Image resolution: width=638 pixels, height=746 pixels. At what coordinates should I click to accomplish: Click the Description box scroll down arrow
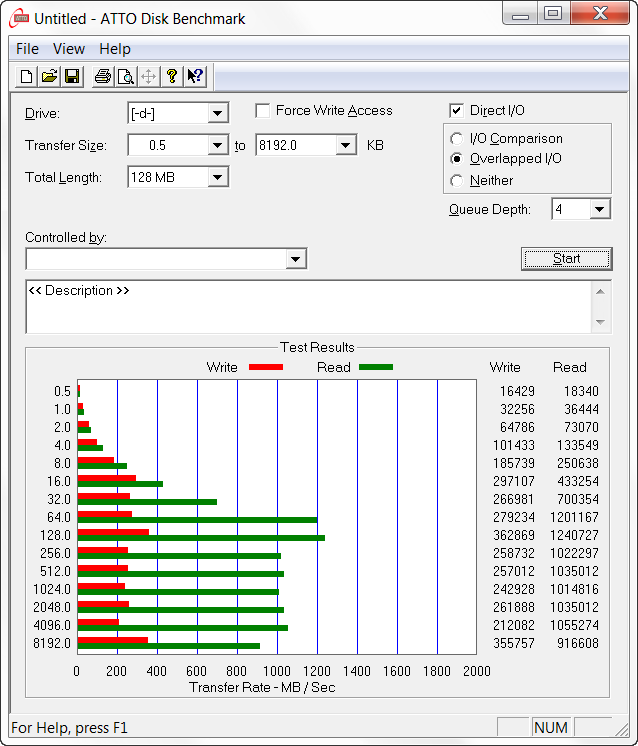[x=600, y=322]
